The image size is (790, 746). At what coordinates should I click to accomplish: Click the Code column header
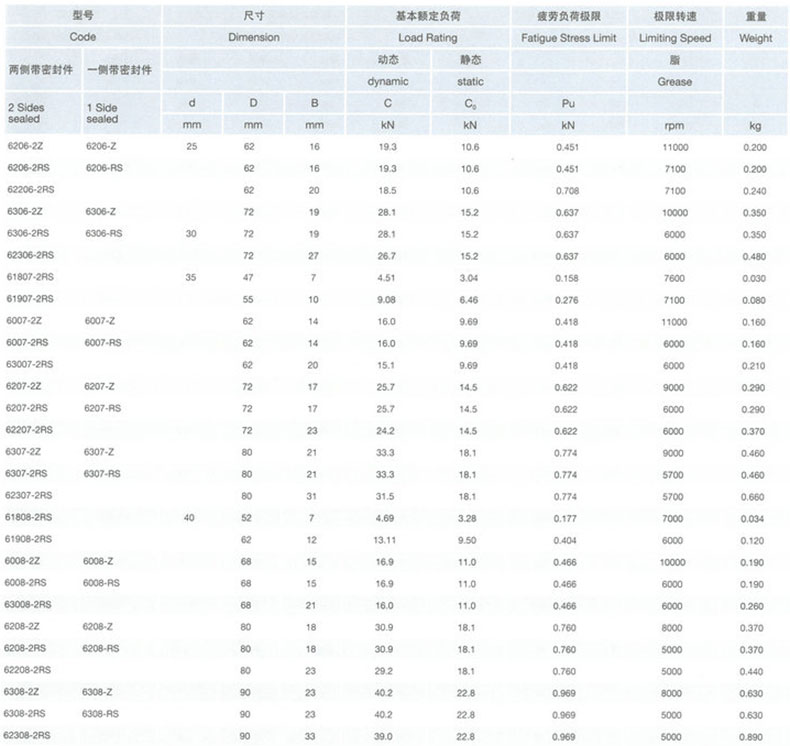point(82,38)
